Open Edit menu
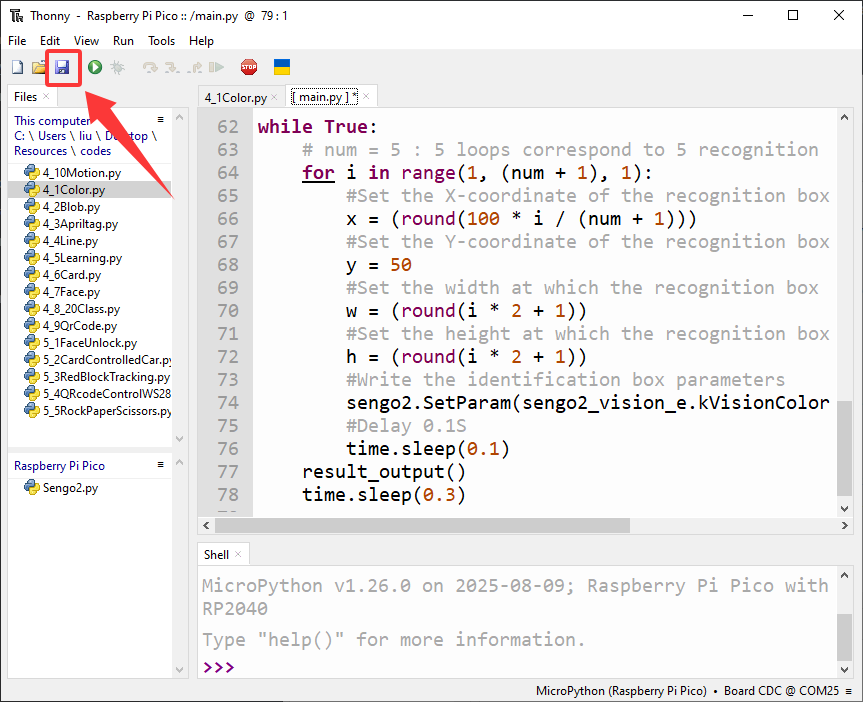 (50, 41)
